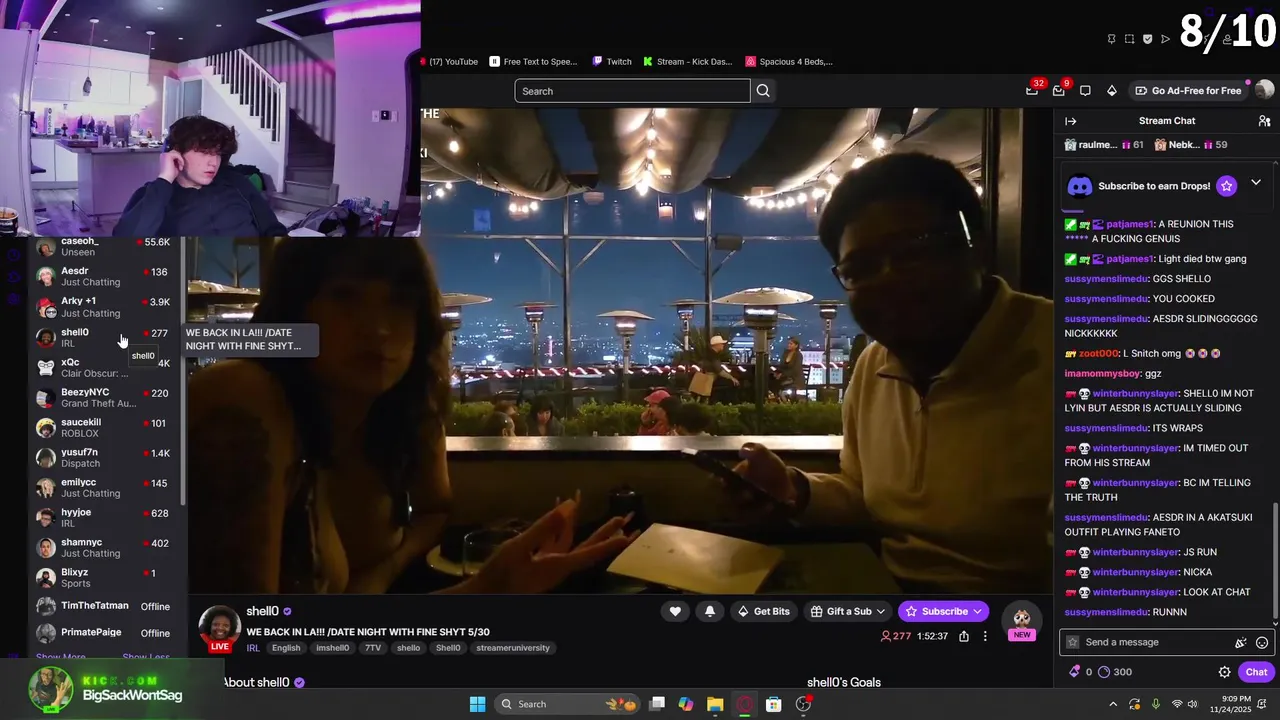
Task: Open the NEW emote reward avatar
Action: pyautogui.click(x=1021, y=622)
